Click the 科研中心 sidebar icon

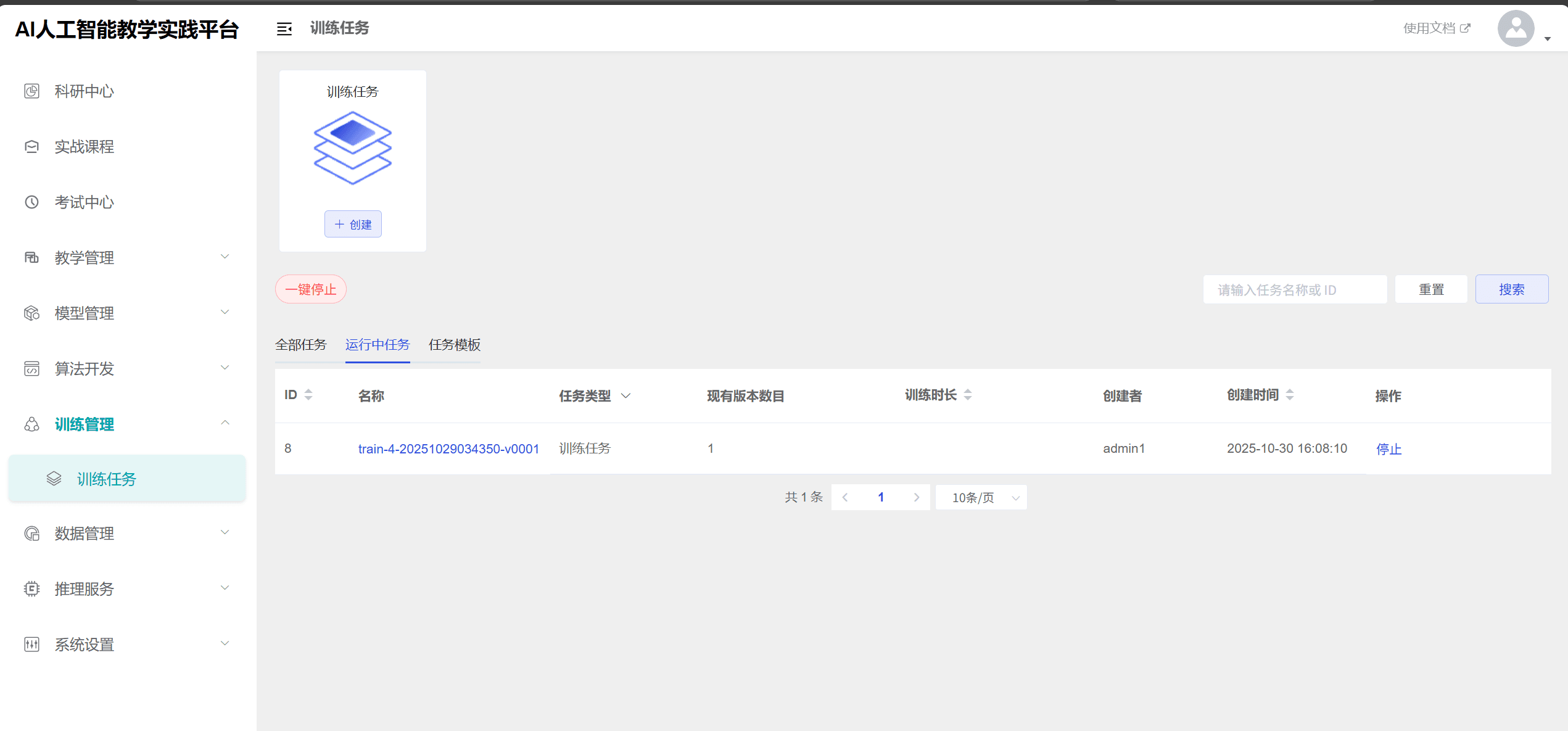pos(31,91)
